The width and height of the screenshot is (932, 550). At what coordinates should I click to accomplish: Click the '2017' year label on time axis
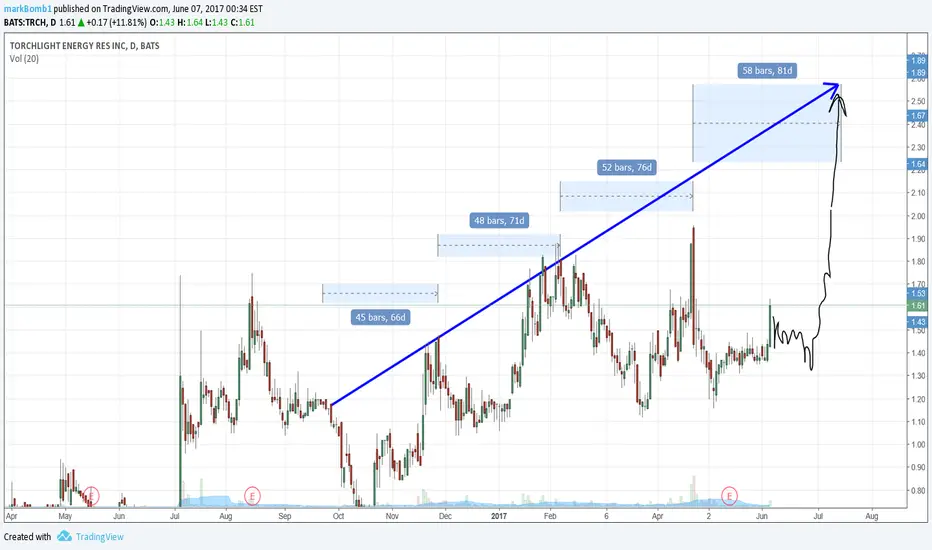pyautogui.click(x=499, y=516)
